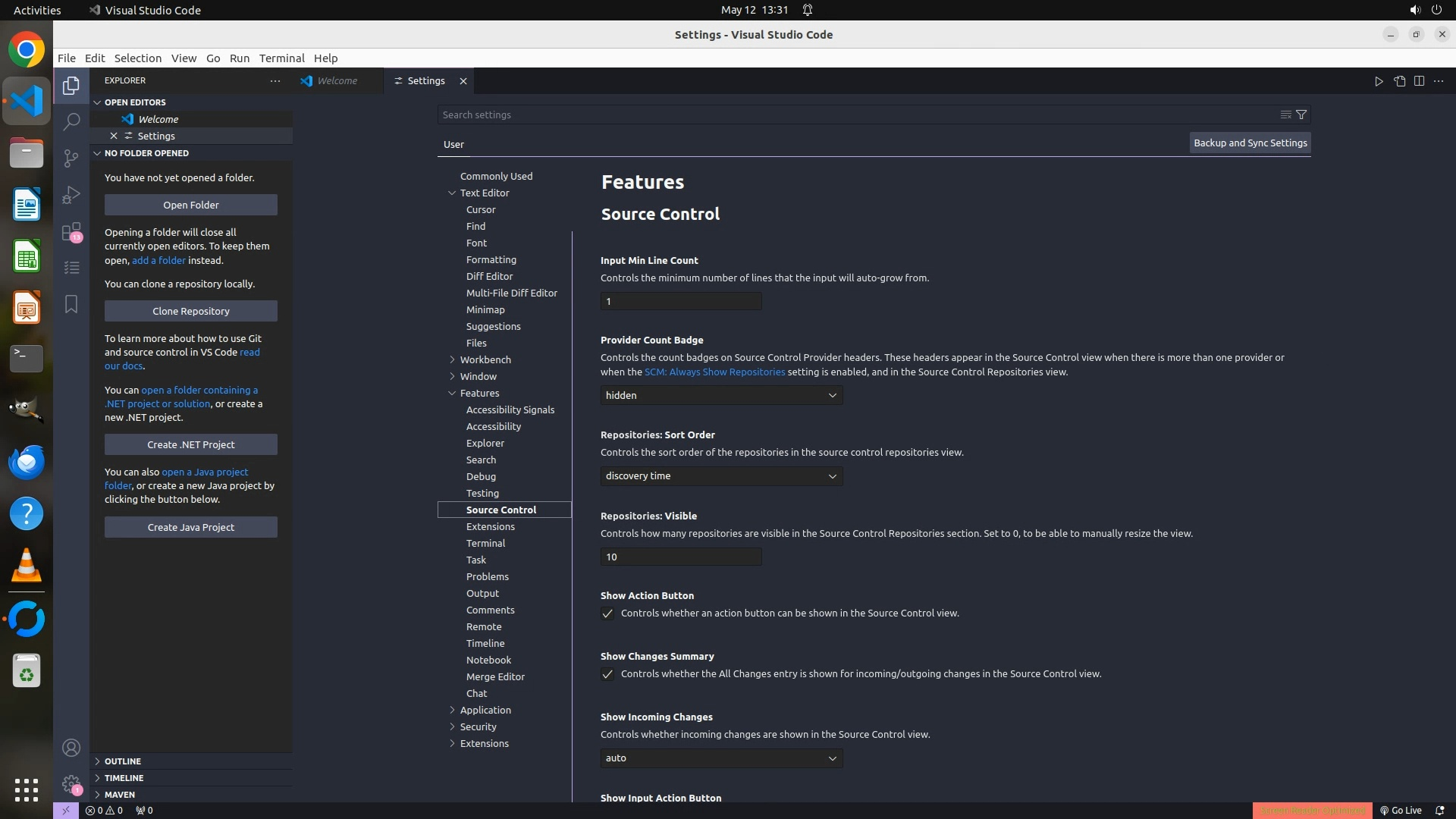
Task: Click the Accounts icon in activity bar
Action: [x=71, y=748]
